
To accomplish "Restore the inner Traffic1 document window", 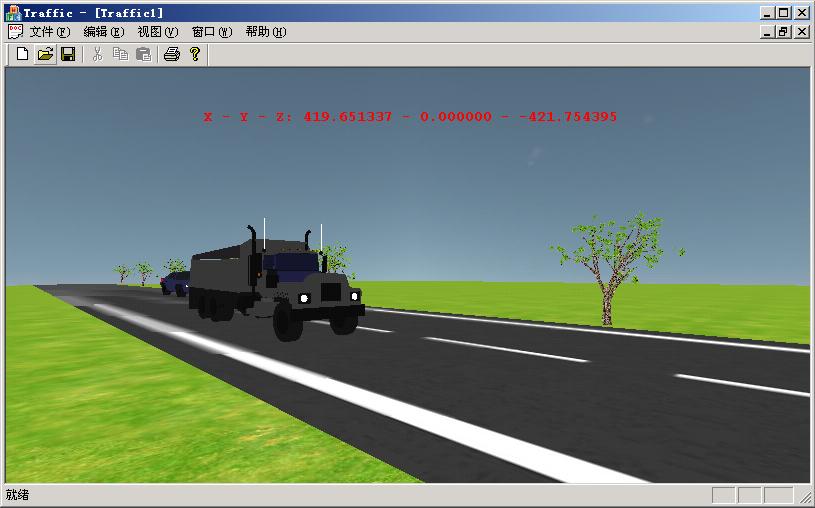I will click(x=784, y=32).
